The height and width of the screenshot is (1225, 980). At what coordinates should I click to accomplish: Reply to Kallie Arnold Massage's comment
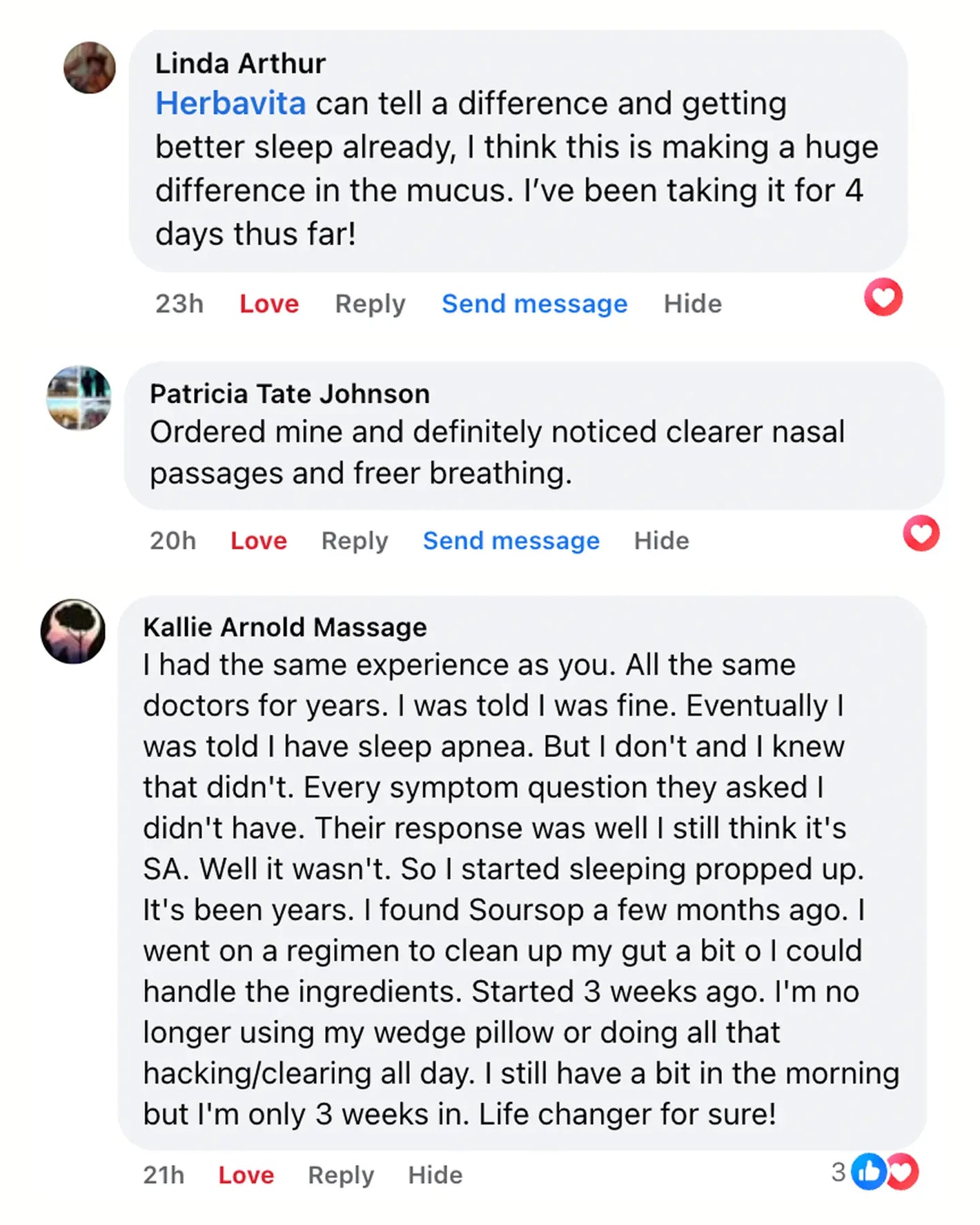[x=341, y=1175]
